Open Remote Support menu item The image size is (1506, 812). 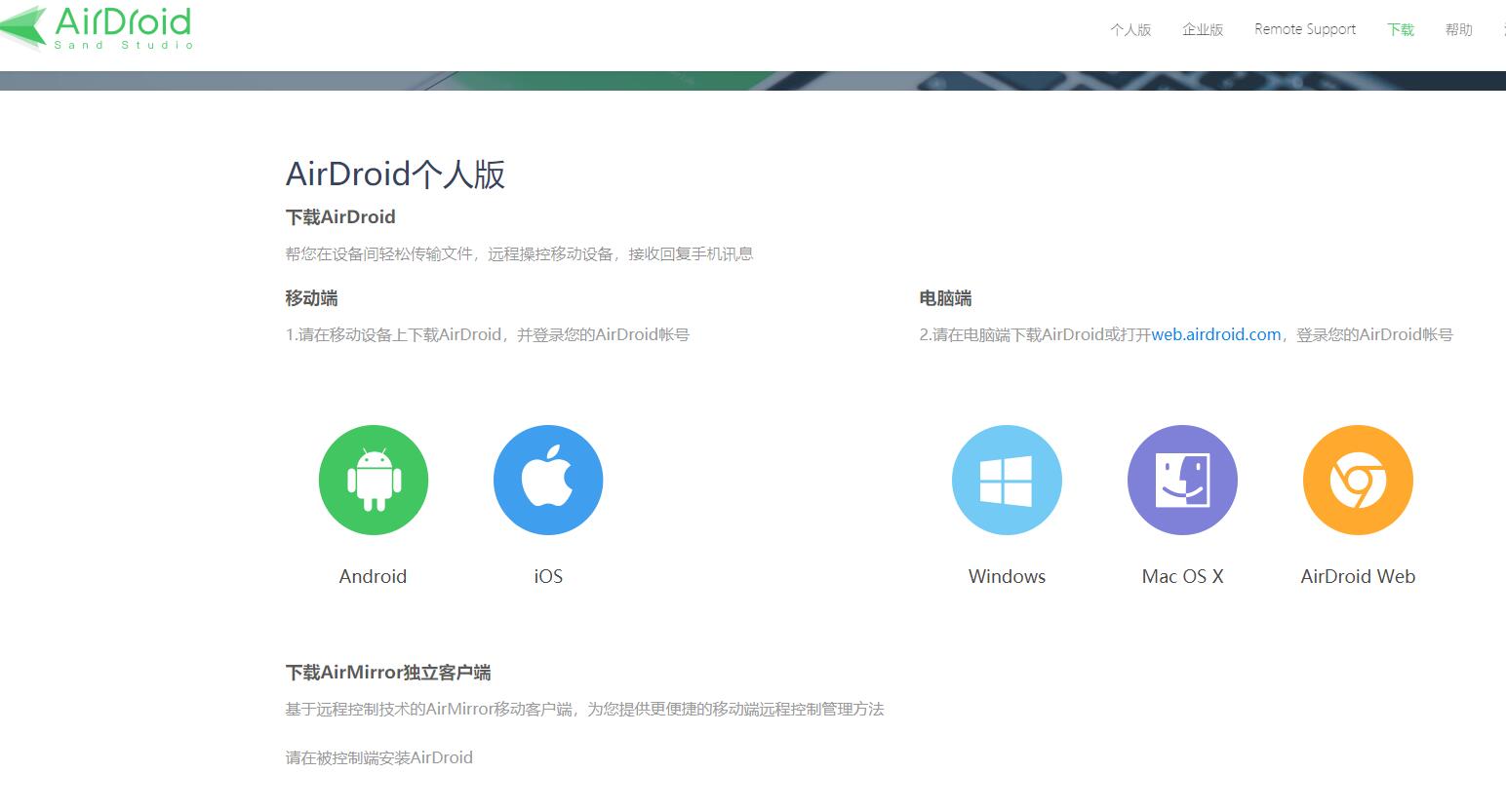point(1305,29)
